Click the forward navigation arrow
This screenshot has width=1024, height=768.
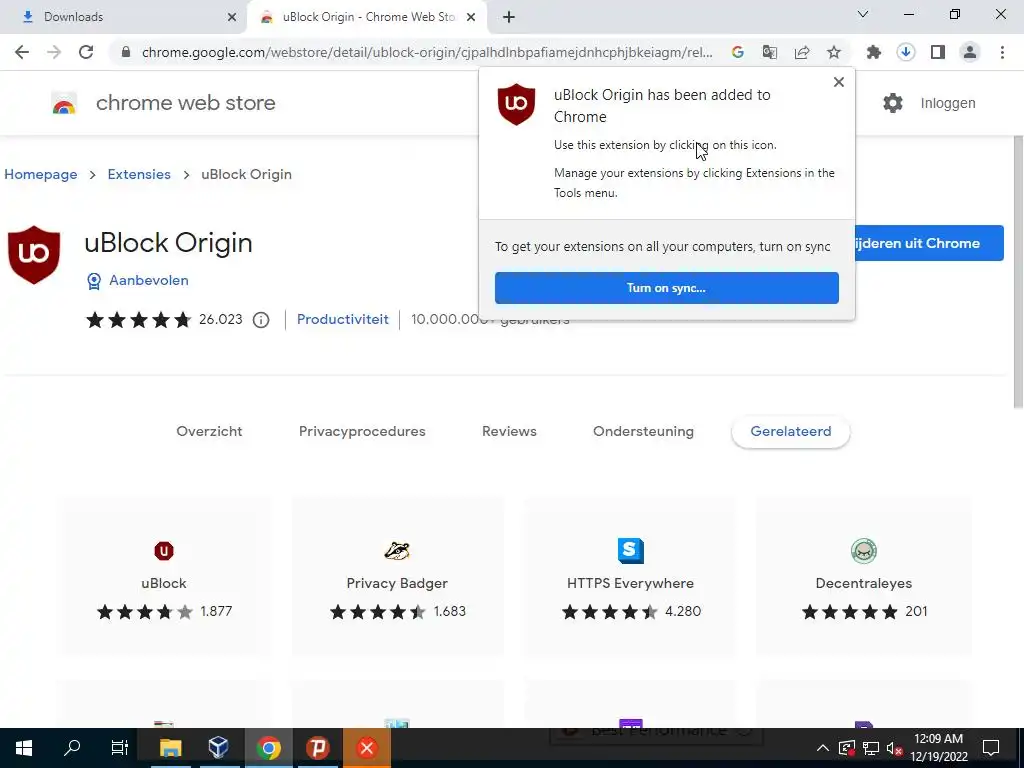tap(54, 52)
